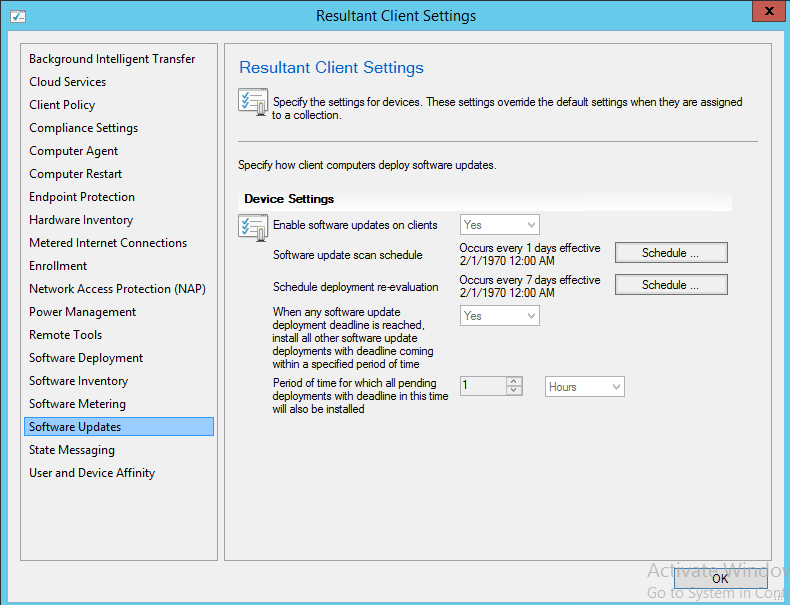Screen dimensions: 790x605
Task: Decrease the period of time value
Action: tap(514, 391)
